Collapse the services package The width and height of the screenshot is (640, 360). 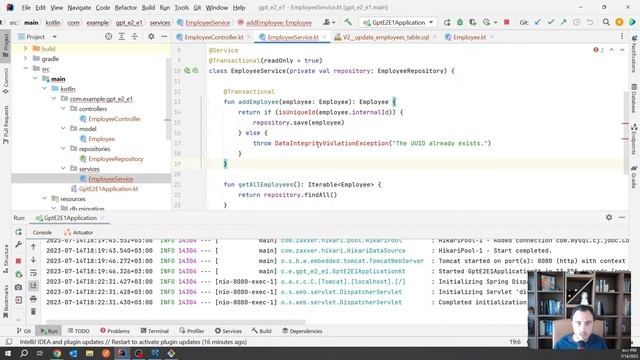click(63, 168)
